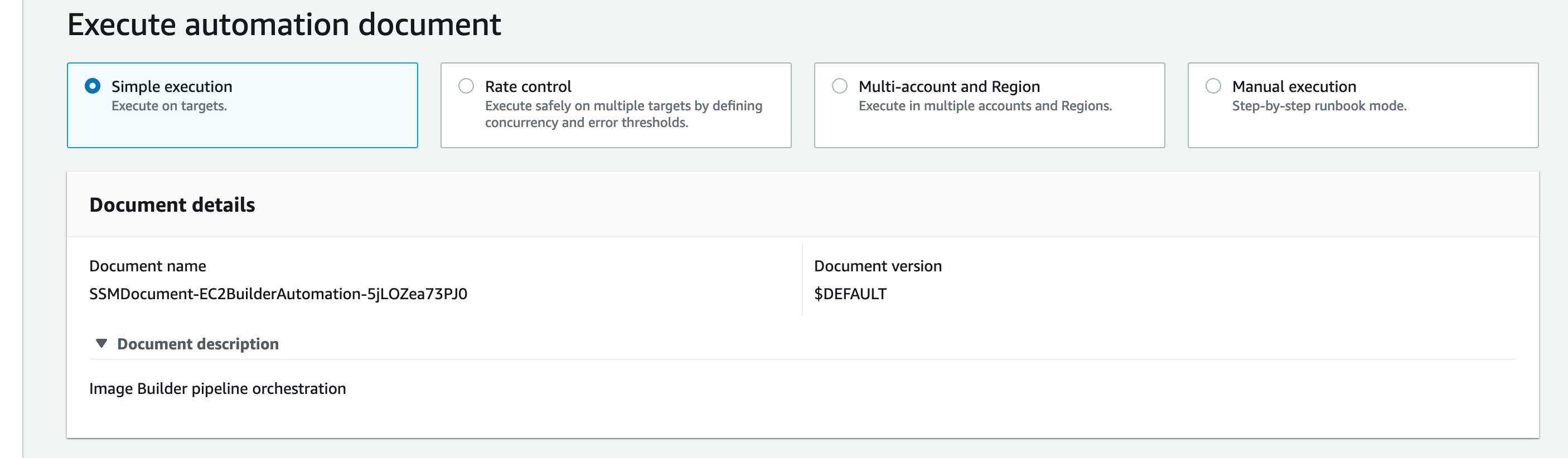Viewport: 1568px width, 458px height.
Task: Click the Execute automation document page heading
Action: point(284,25)
